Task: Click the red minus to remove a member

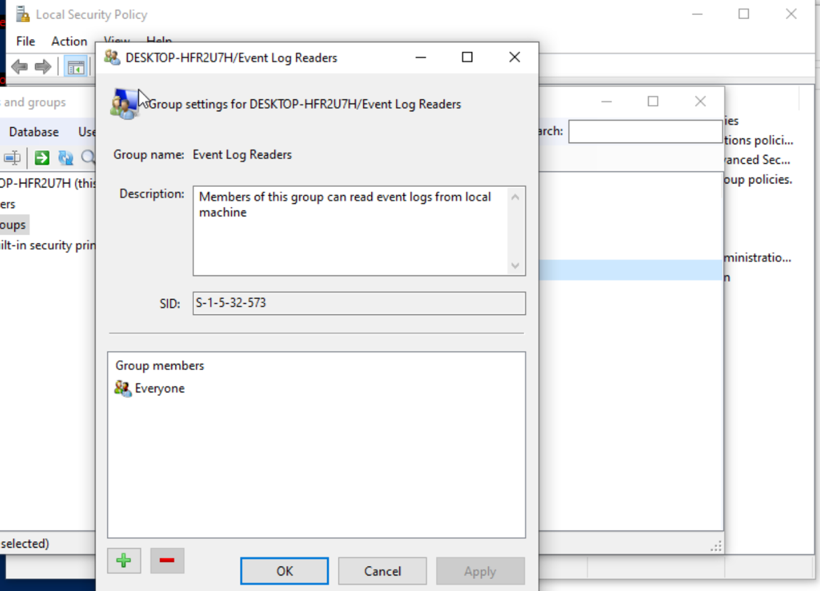Action: coord(167,561)
